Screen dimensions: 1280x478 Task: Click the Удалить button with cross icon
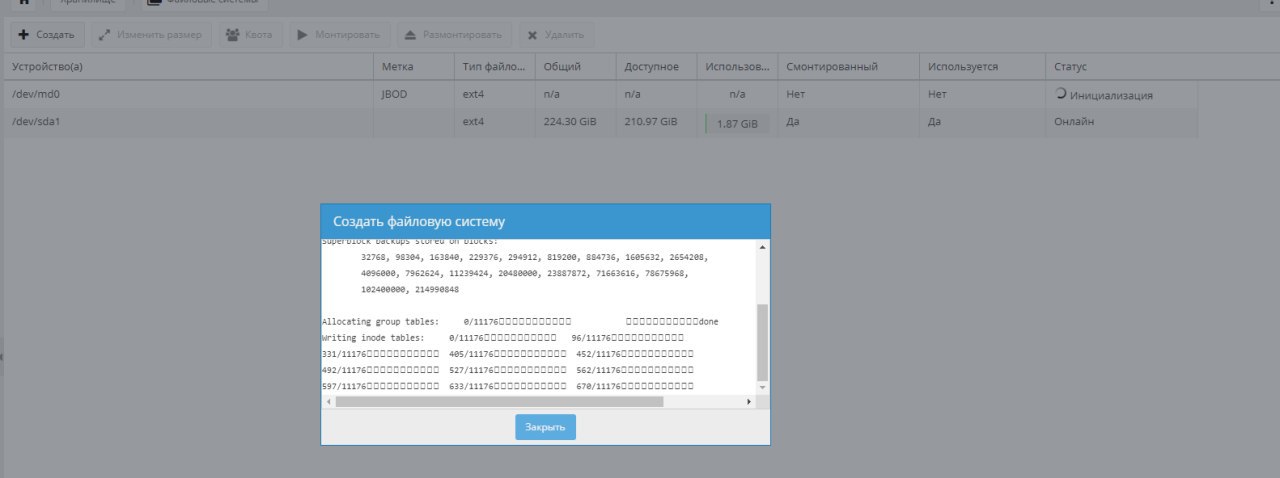[556, 35]
